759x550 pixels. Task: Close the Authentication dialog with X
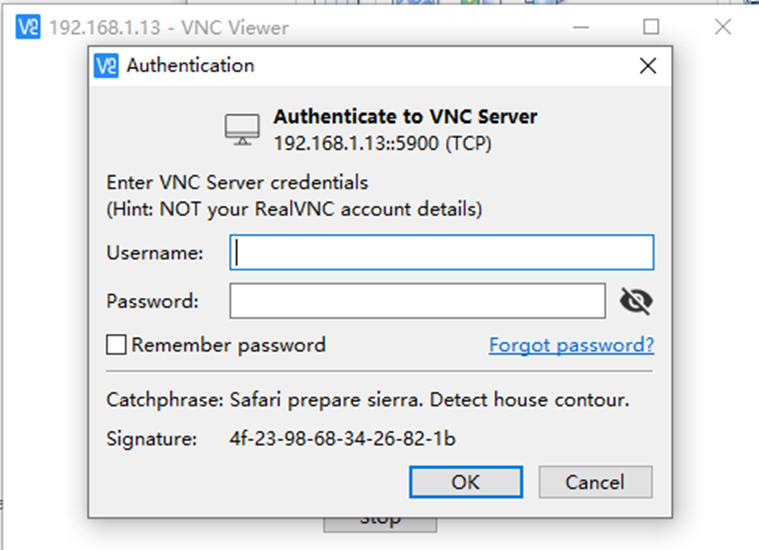click(648, 65)
